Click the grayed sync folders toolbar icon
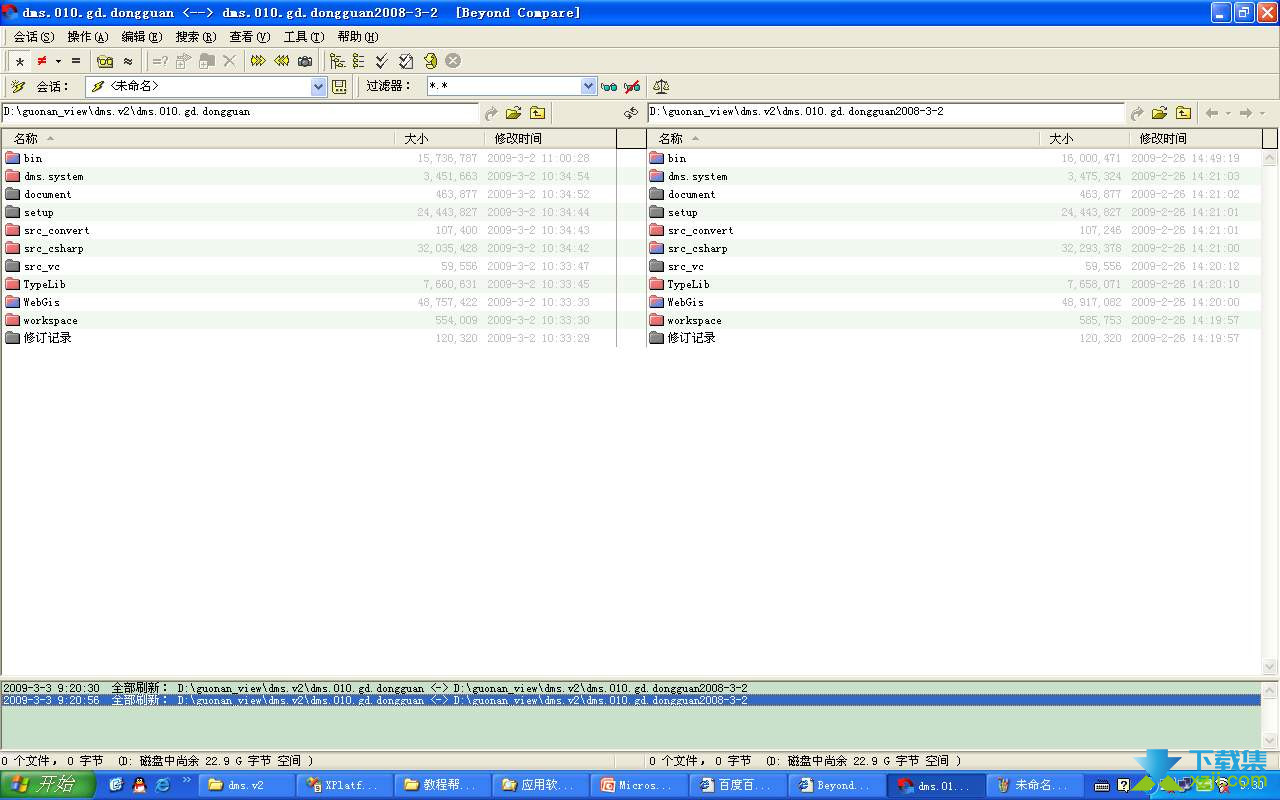This screenshot has width=1280, height=800. click(207, 61)
